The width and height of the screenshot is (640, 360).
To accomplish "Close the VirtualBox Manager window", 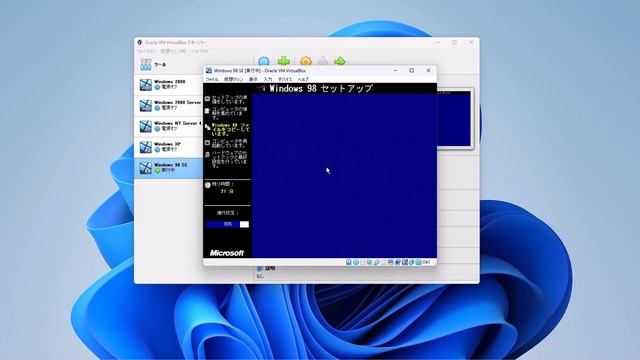I will [471, 42].
